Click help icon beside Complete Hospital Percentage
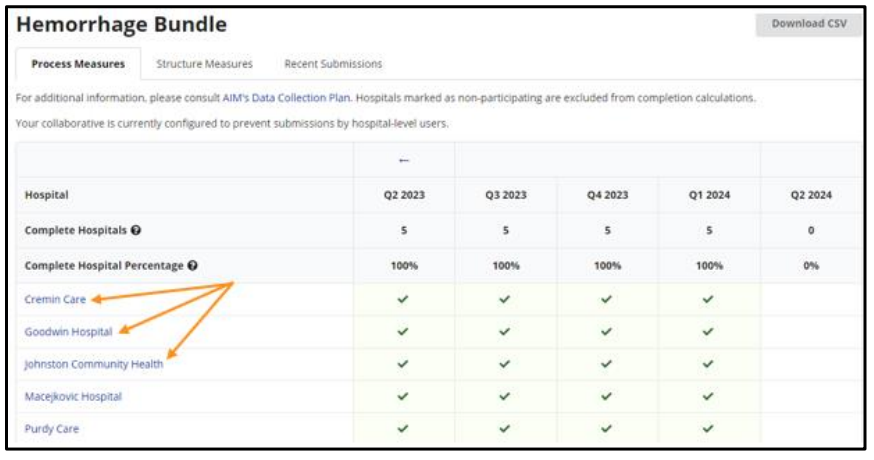This screenshot has height=460, width=874. tap(192, 265)
